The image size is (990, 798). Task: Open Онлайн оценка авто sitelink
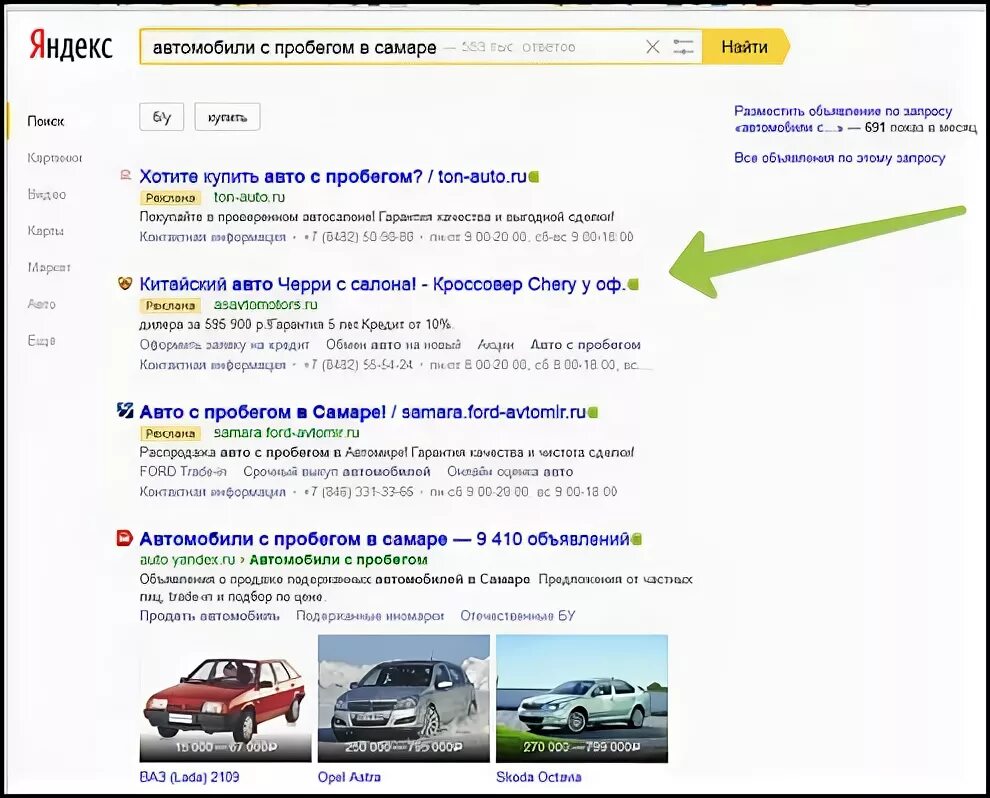[510, 472]
